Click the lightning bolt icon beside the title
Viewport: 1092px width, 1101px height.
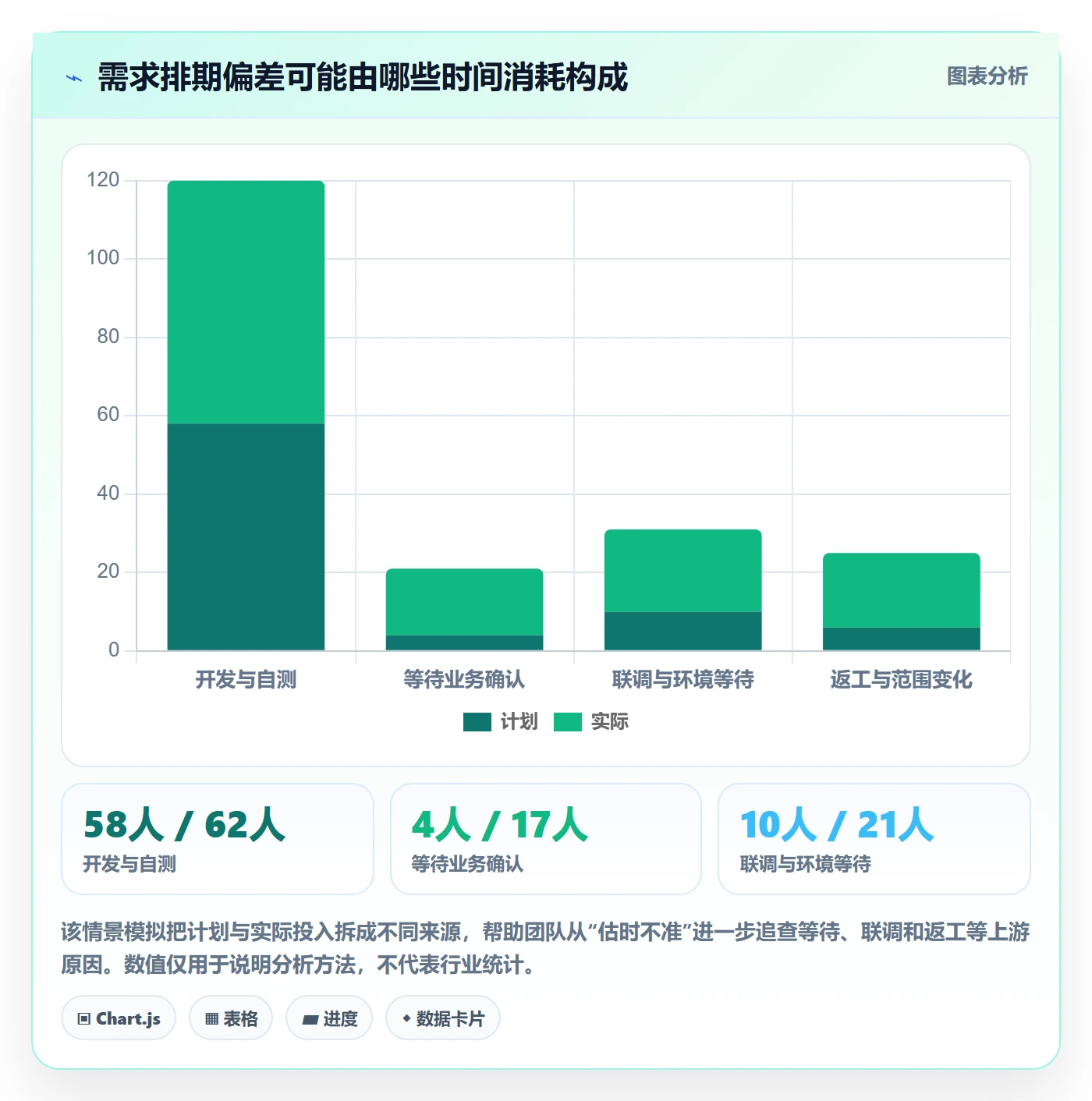74,78
